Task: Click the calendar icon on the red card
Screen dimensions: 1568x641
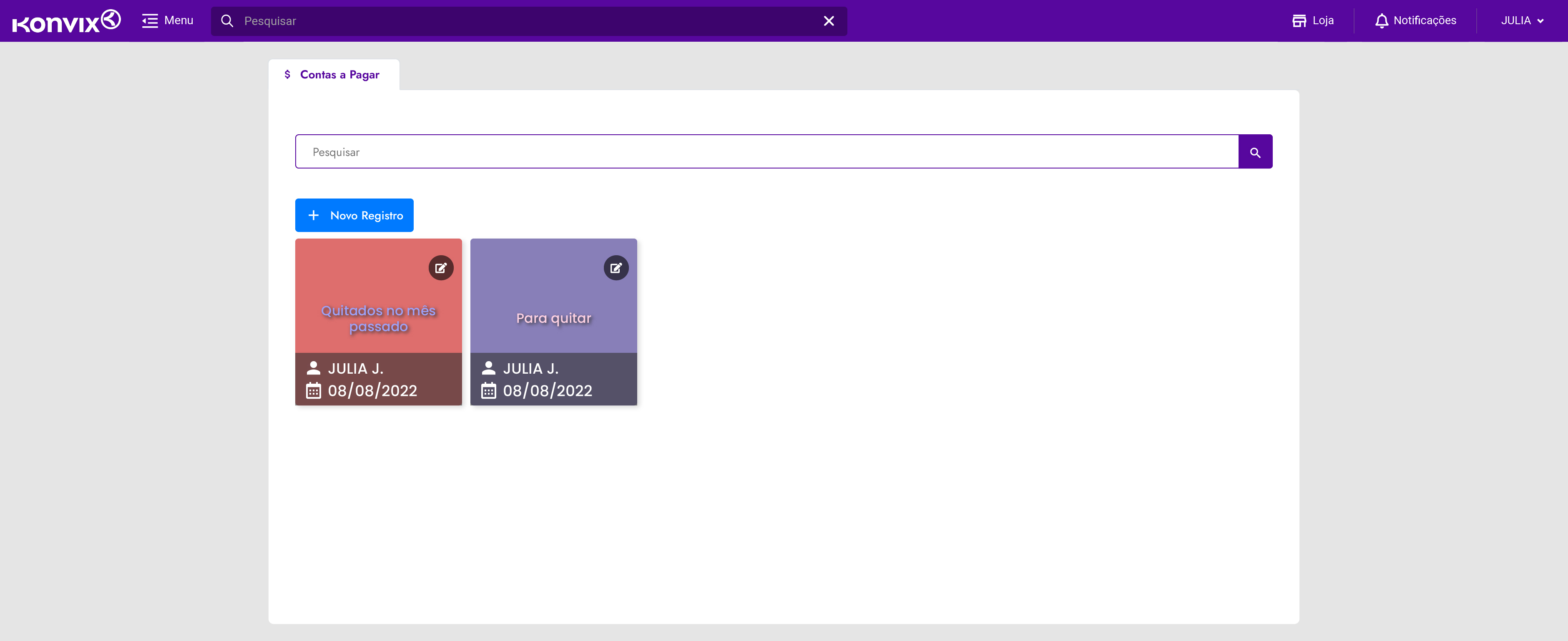Action: point(314,391)
